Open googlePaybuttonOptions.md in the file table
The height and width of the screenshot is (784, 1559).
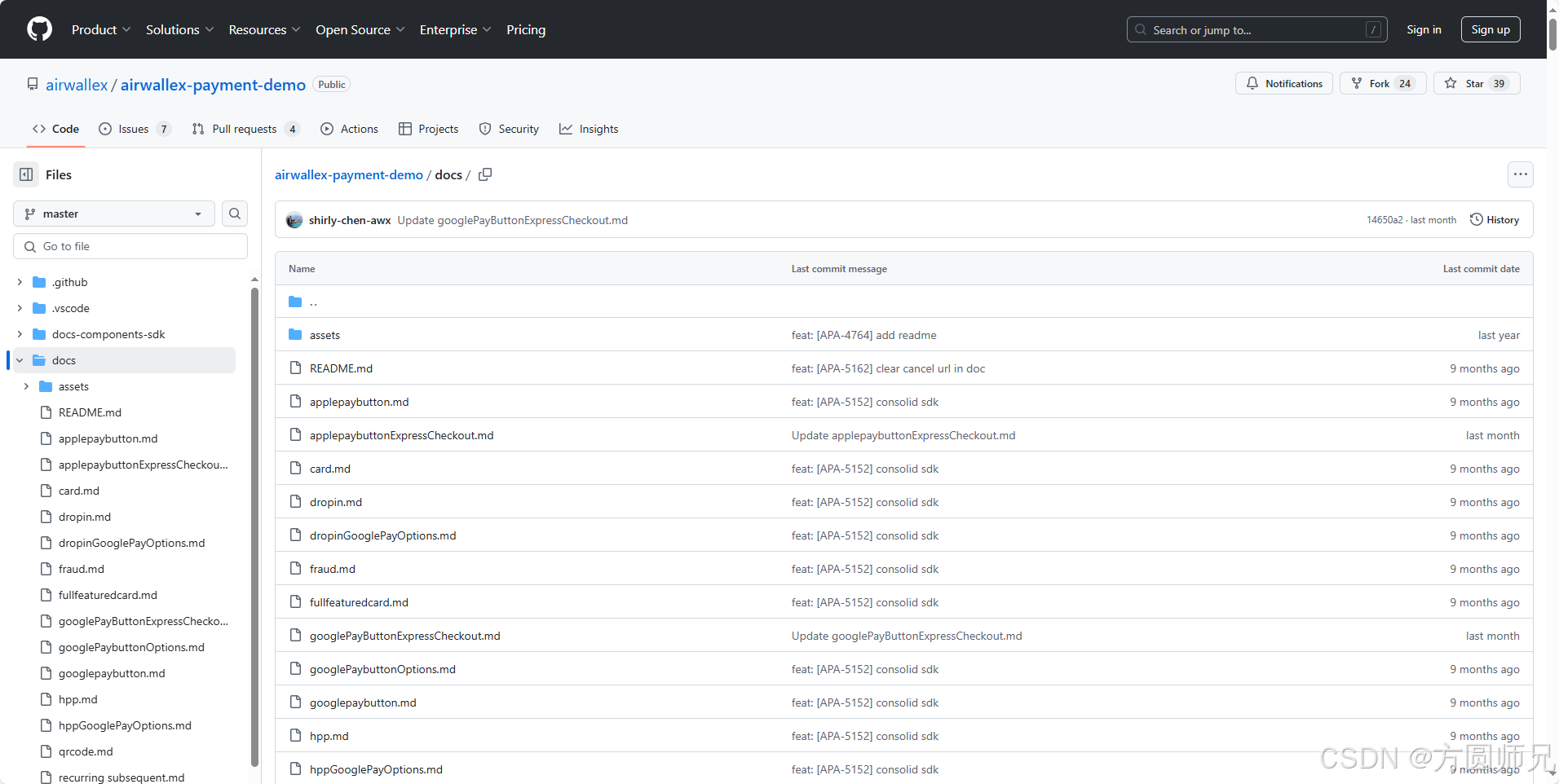click(382, 669)
